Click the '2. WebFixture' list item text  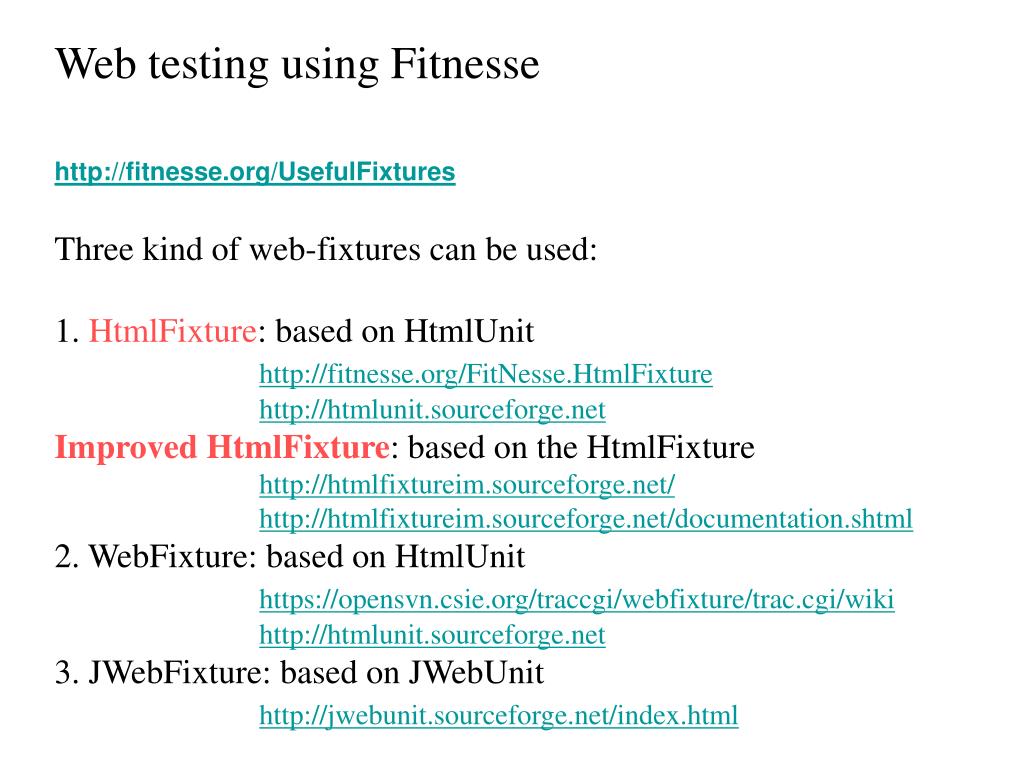(152, 557)
